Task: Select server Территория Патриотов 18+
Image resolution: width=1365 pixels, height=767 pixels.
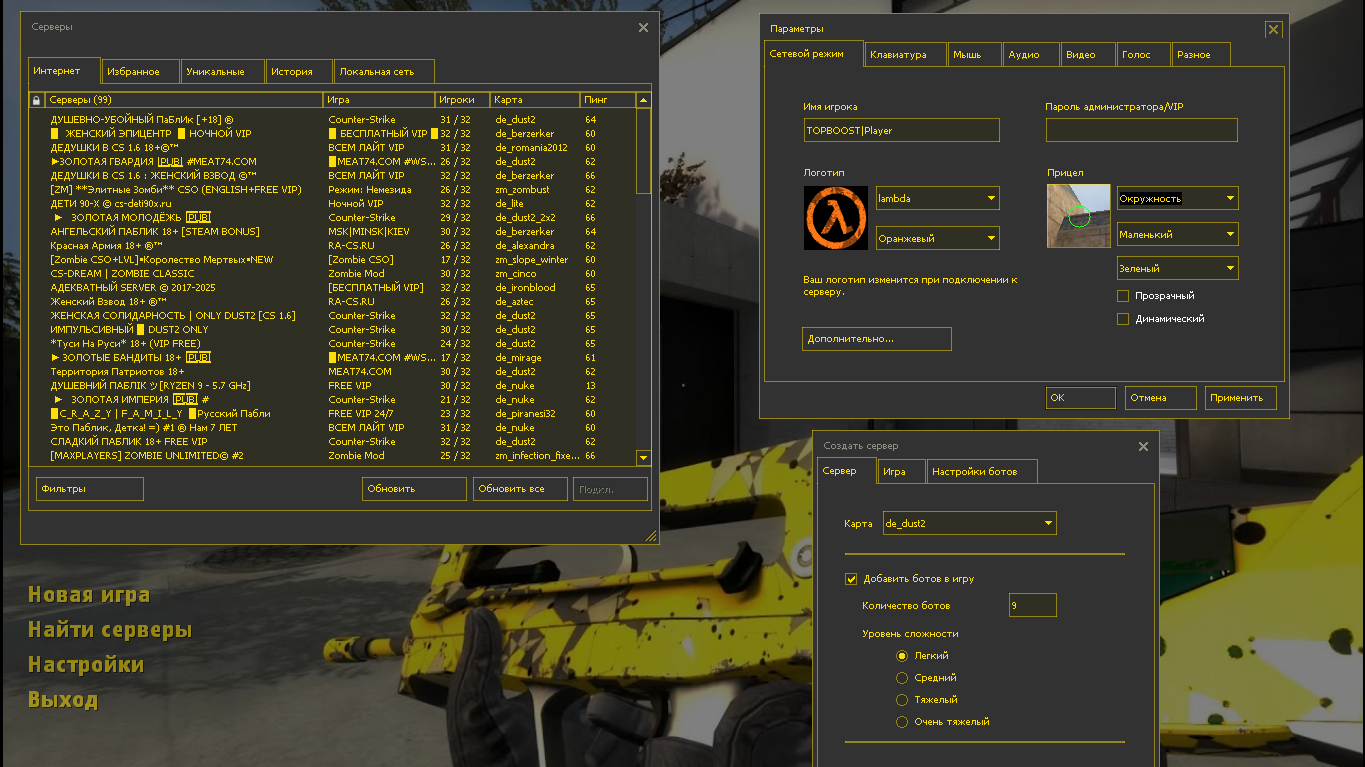Action: click(x=333, y=372)
